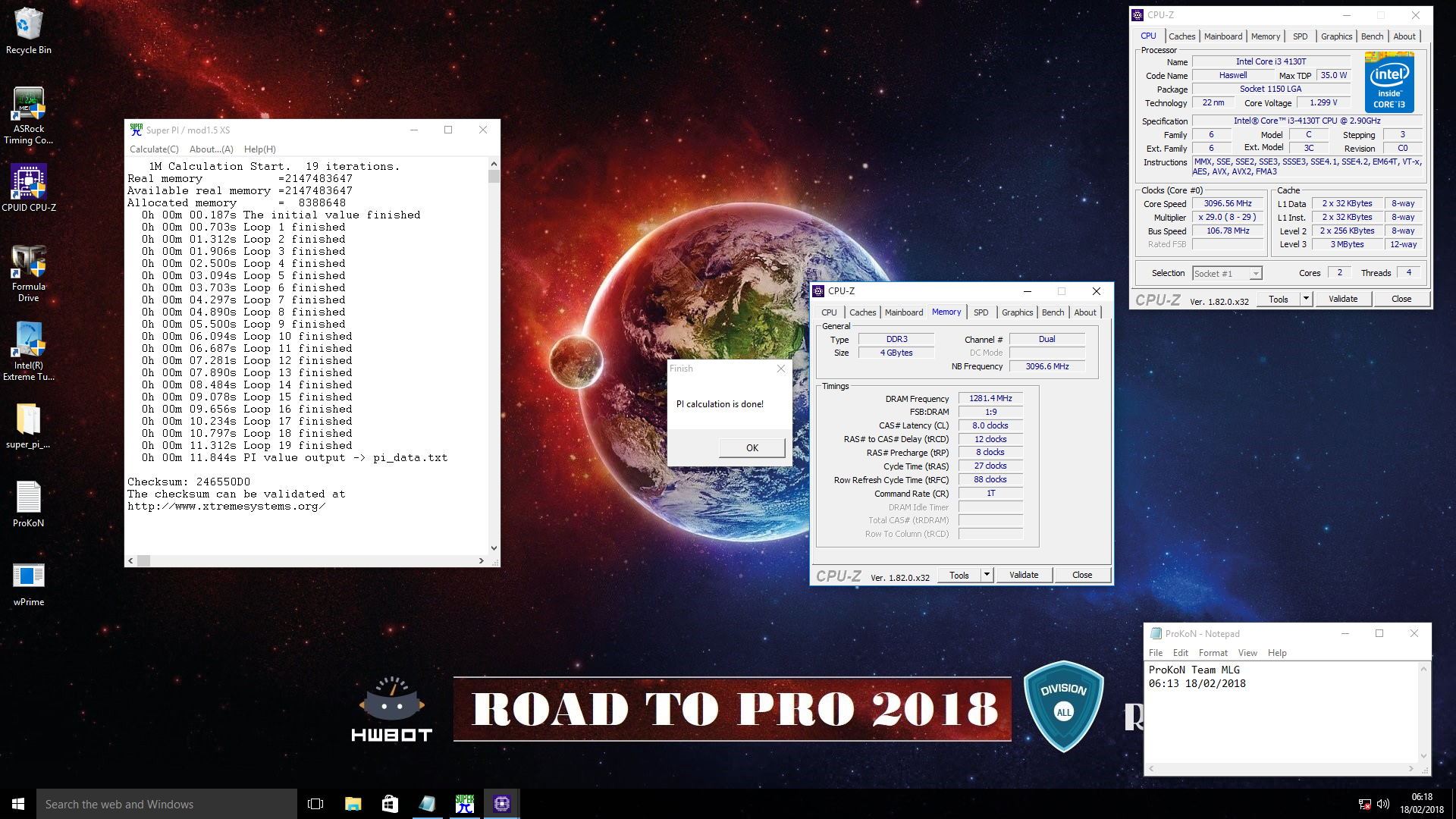
Task: Click Tools button in CPU-Z CPU window
Action: [1279, 299]
